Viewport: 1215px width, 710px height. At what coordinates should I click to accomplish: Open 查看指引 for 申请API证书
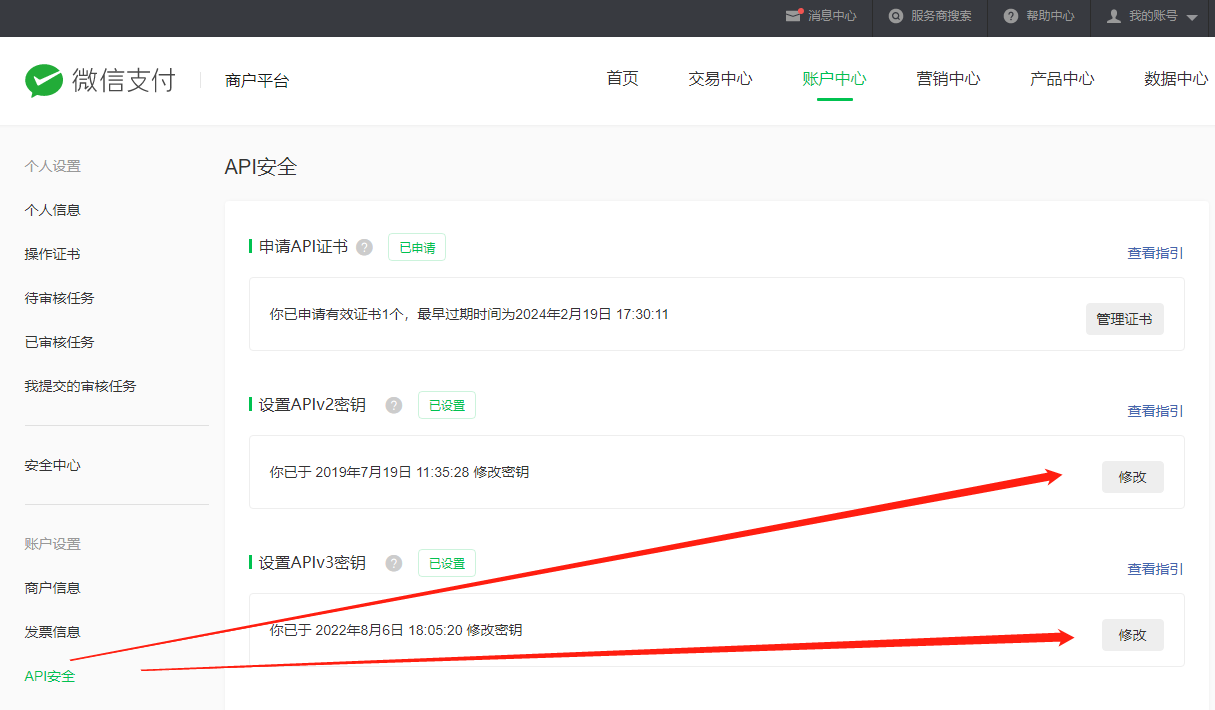1156,253
